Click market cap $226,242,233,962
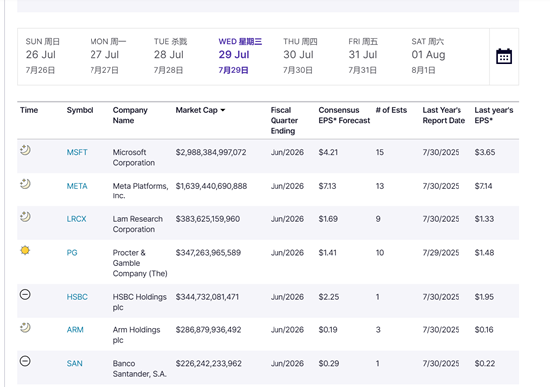 [208, 363]
